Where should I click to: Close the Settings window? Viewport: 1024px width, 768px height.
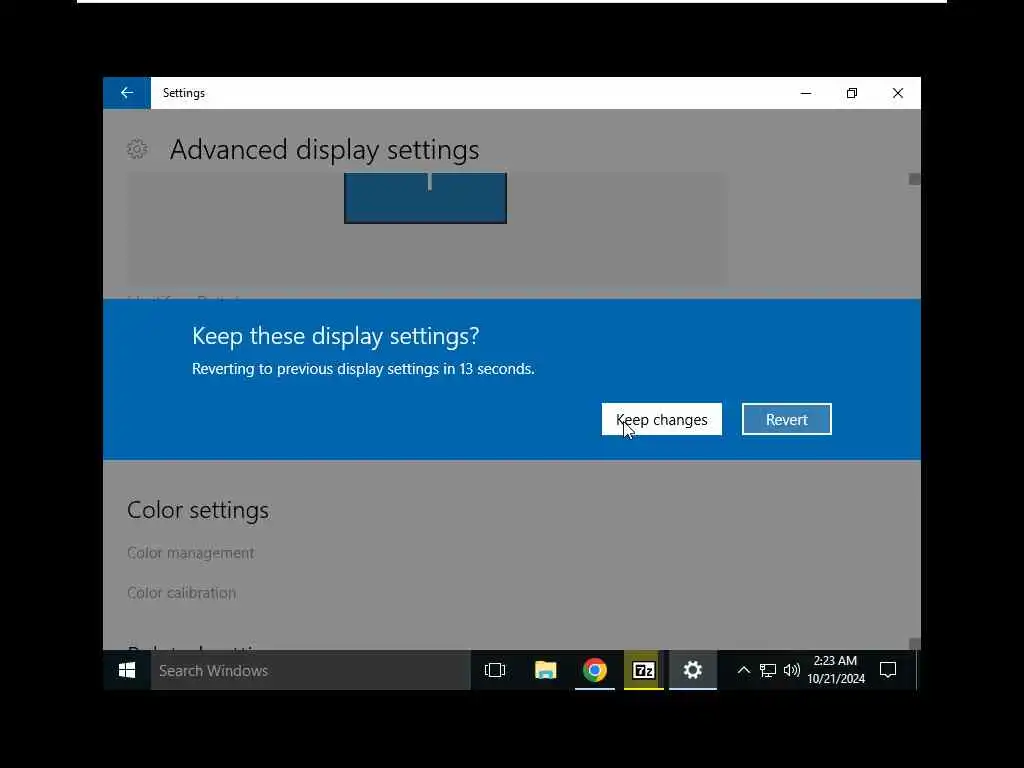coord(898,93)
